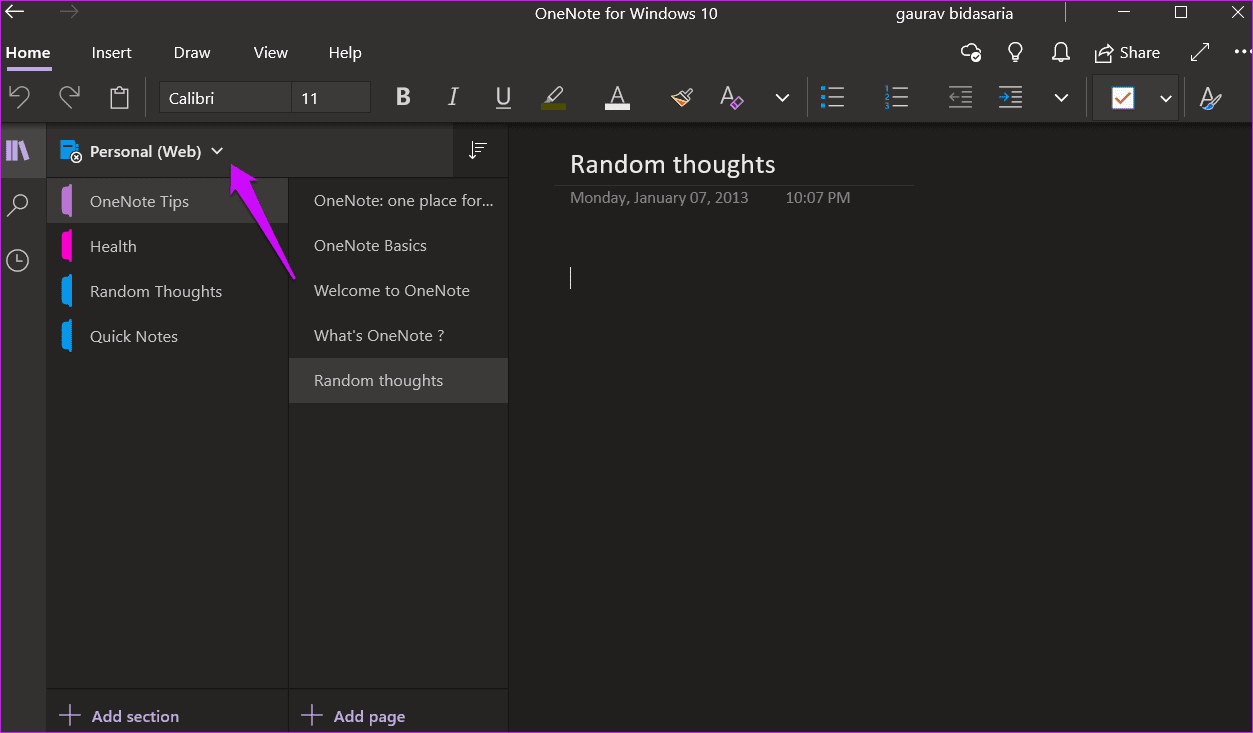1253x733 pixels.
Task: Click the Calibri font name box
Action: coord(226,98)
